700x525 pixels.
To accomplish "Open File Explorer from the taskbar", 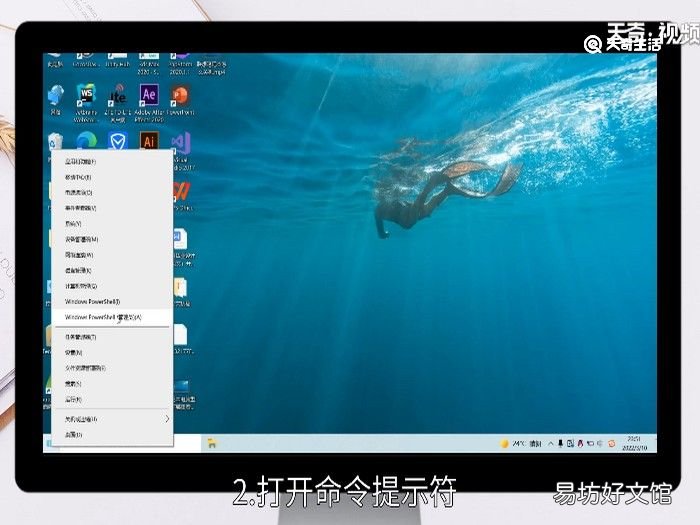I will coord(212,443).
